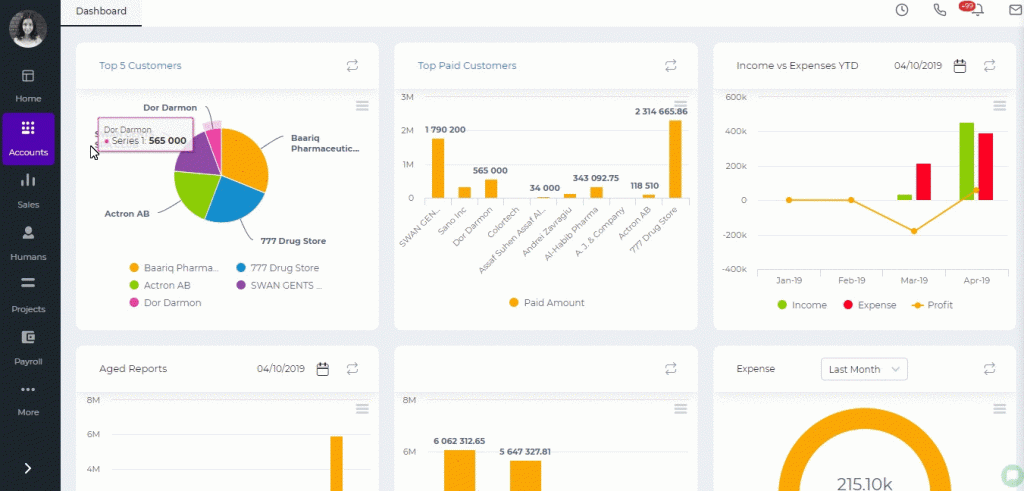Open the Last Month period dropdown
Viewport: 1024px width, 491px height.
pyautogui.click(x=864, y=369)
